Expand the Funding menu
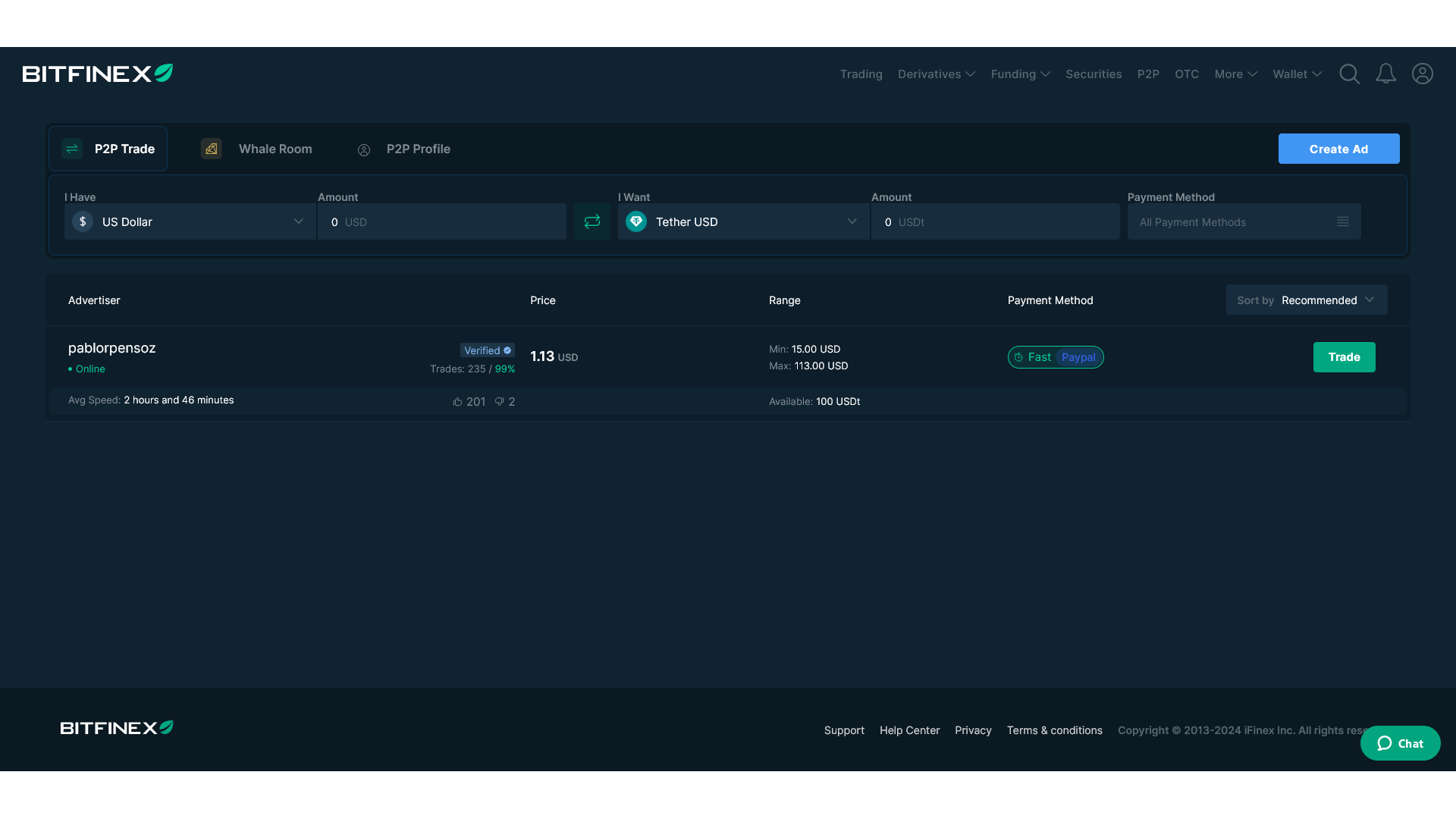The image size is (1456, 819). 1020,74
